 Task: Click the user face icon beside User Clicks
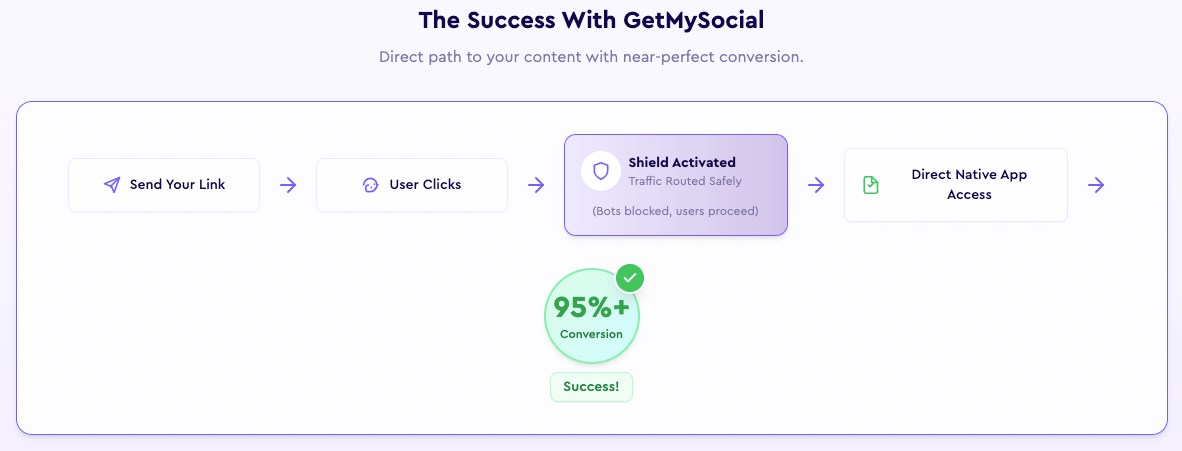tap(370, 185)
